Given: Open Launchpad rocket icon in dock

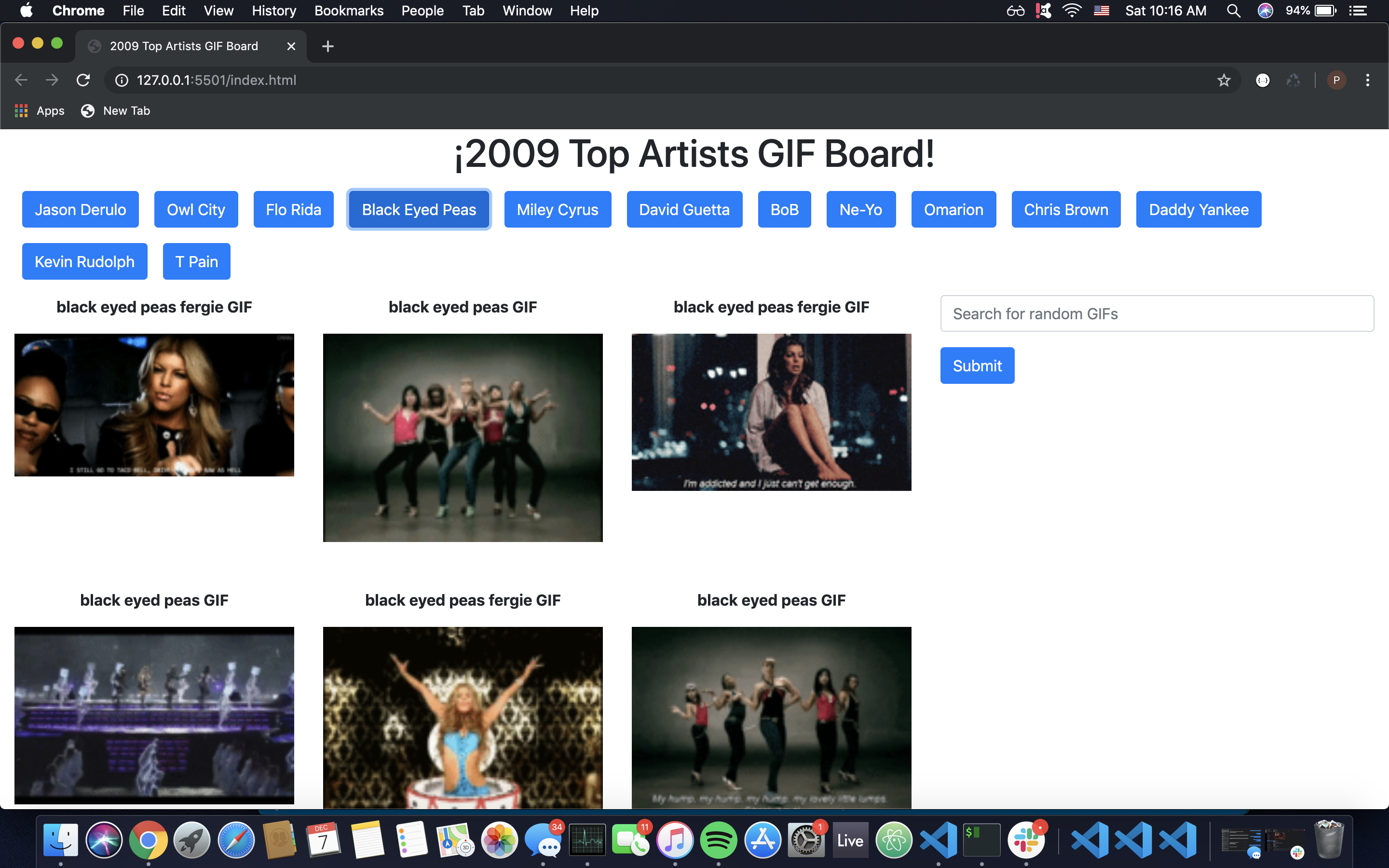Looking at the screenshot, I should (192, 841).
